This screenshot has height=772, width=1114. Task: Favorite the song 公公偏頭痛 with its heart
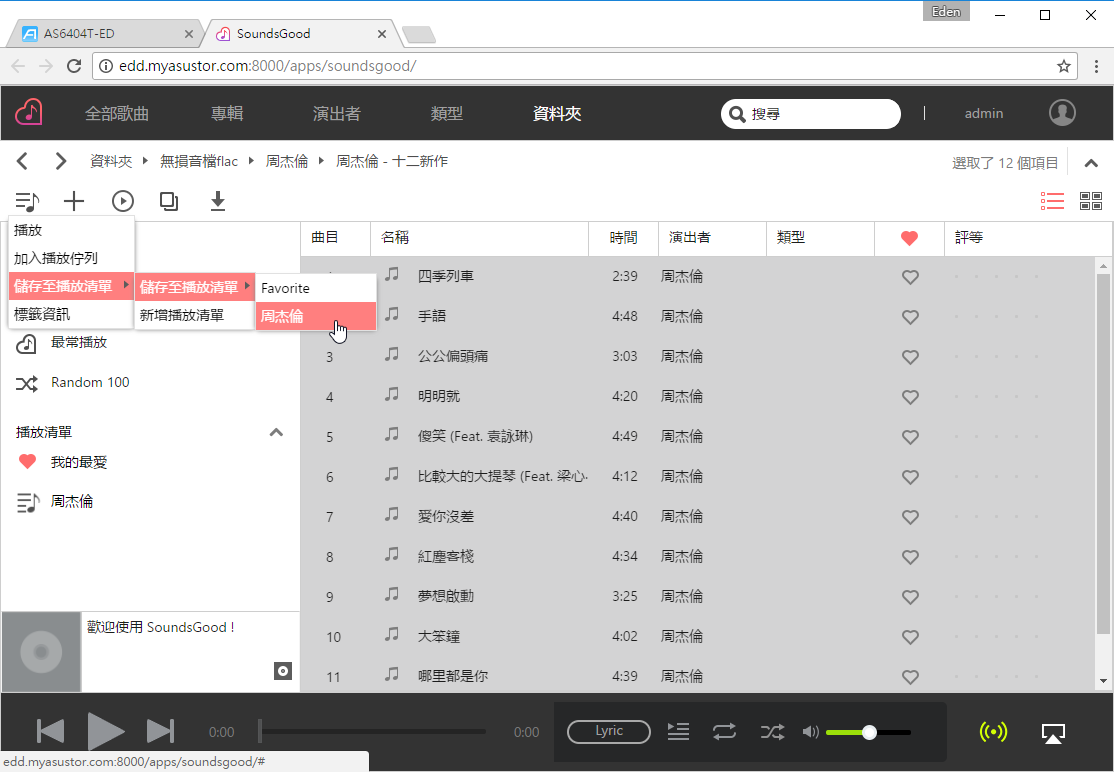click(910, 357)
